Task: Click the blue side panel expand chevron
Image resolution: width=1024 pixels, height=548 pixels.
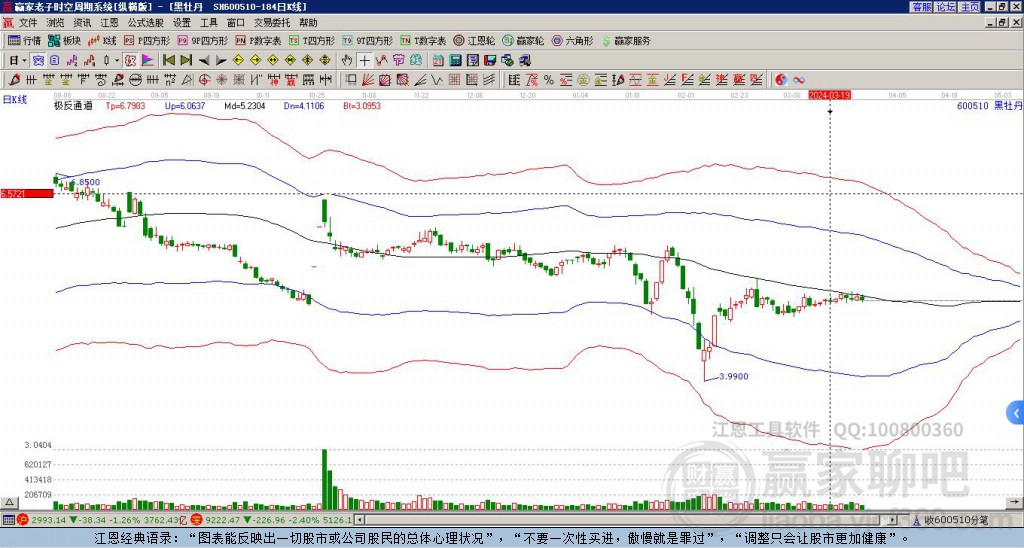Action: pos(1015,413)
